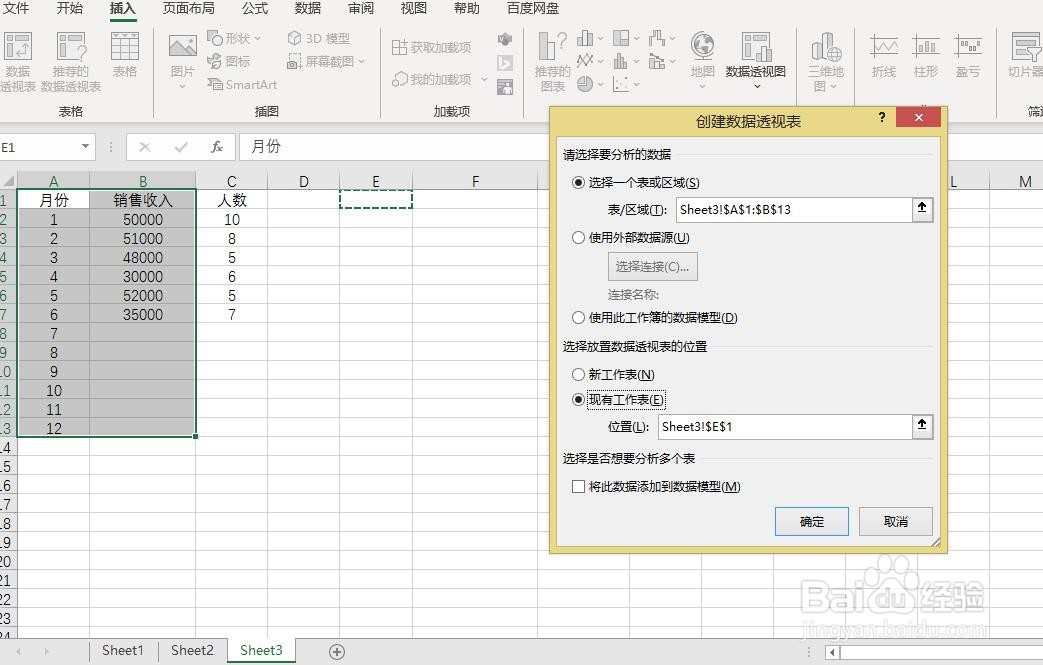Image resolution: width=1043 pixels, height=665 pixels.
Task: Confirm the dialog with 确定
Action: coord(811,521)
